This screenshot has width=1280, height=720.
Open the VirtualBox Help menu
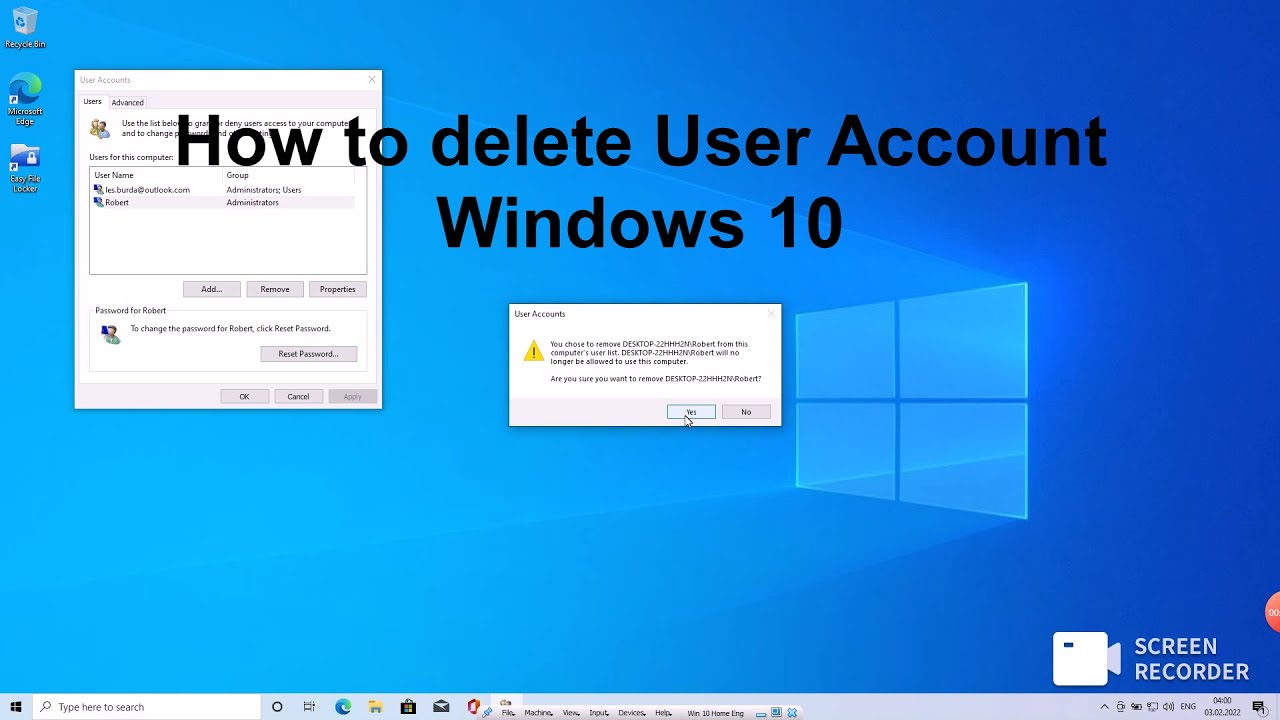[x=663, y=713]
